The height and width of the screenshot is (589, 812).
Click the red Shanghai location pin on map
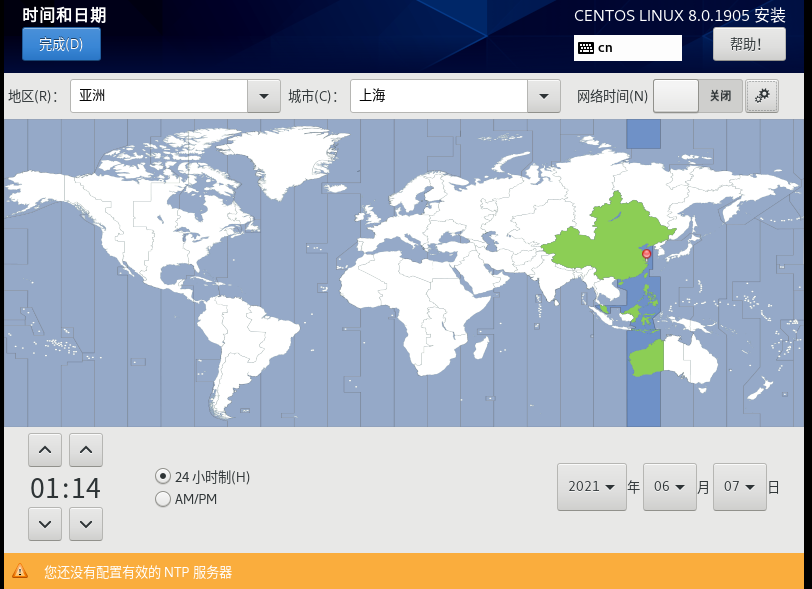(x=646, y=254)
